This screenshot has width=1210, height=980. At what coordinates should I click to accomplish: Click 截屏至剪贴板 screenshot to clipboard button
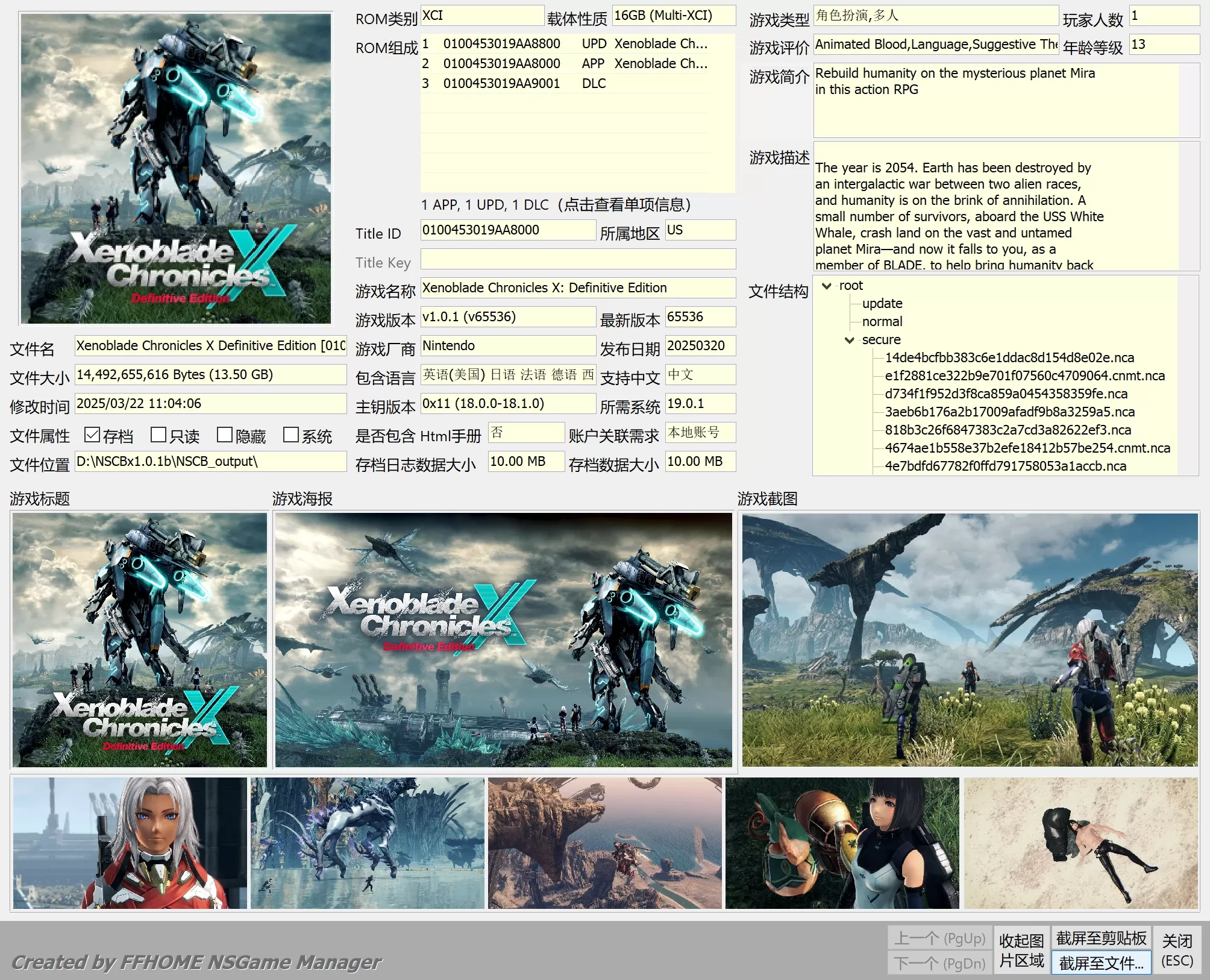click(x=1101, y=938)
